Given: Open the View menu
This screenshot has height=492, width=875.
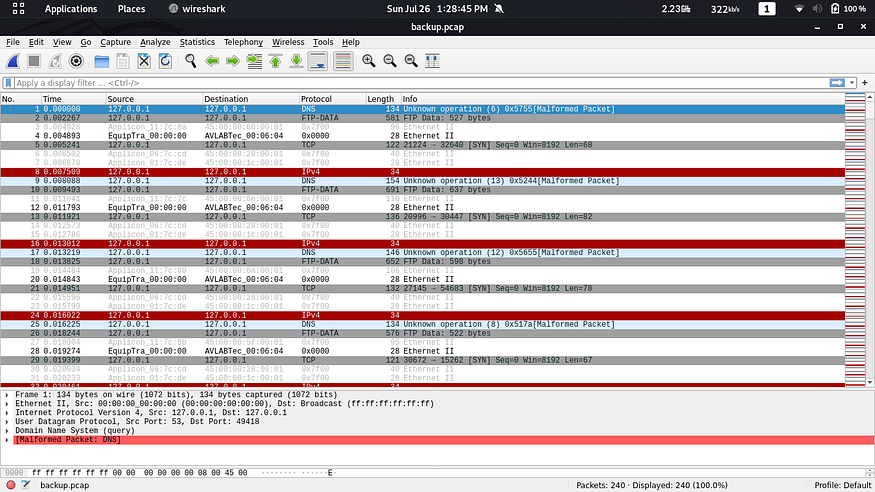Looking at the screenshot, I should point(62,42).
